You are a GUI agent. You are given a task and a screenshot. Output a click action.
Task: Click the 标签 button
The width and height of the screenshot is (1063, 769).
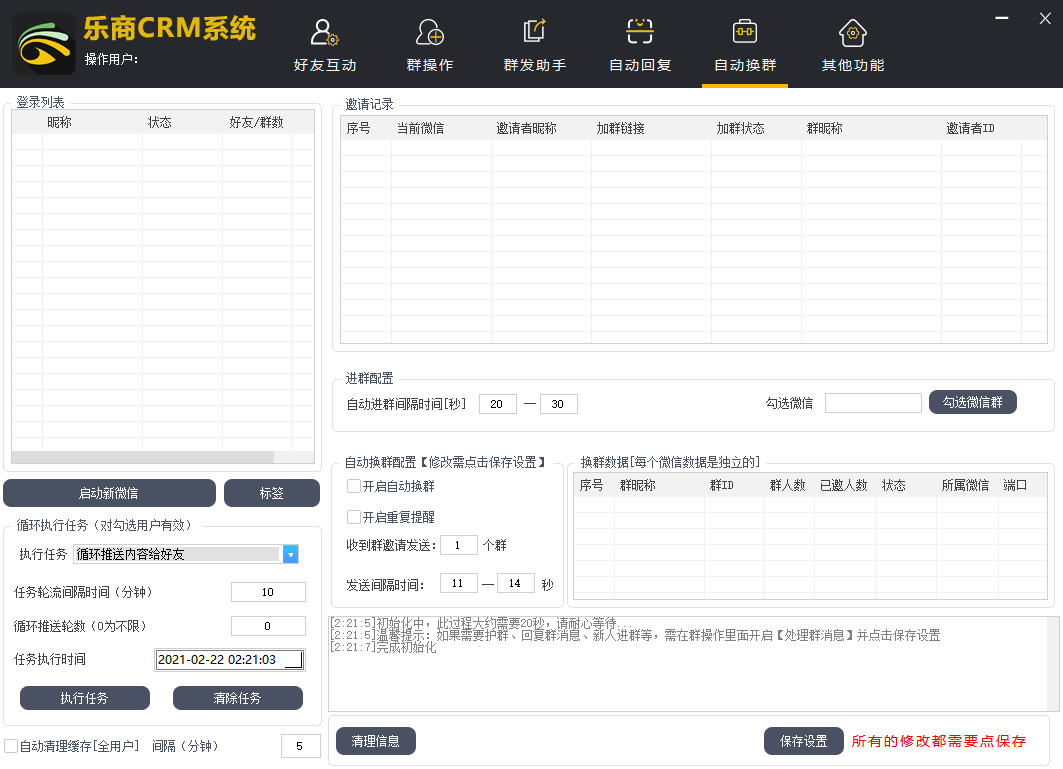click(x=271, y=493)
